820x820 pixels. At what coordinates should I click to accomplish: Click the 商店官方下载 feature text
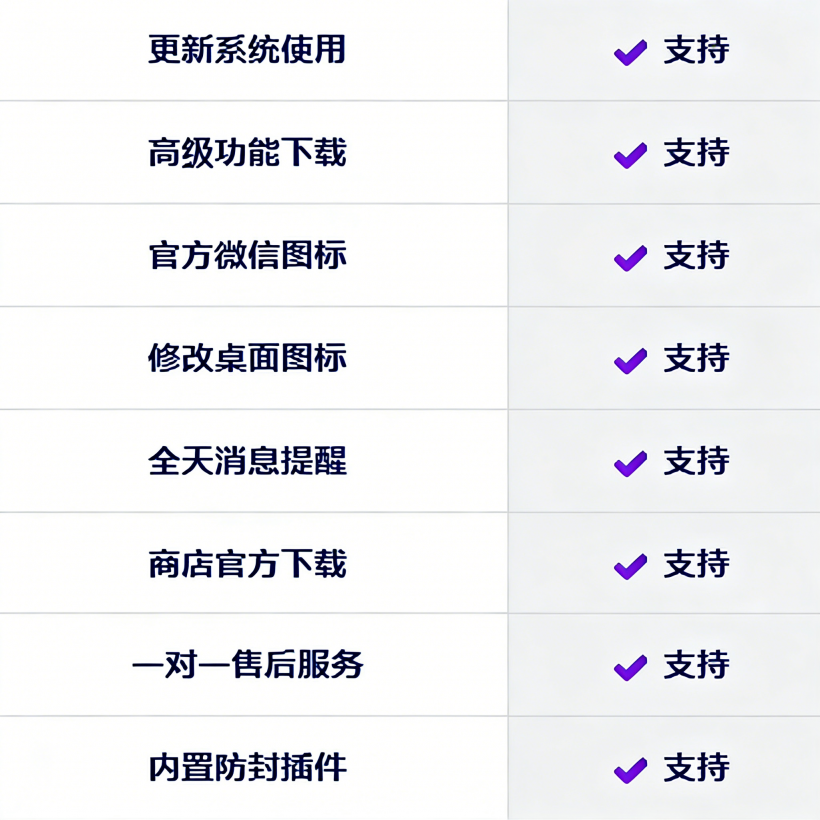(x=247, y=565)
